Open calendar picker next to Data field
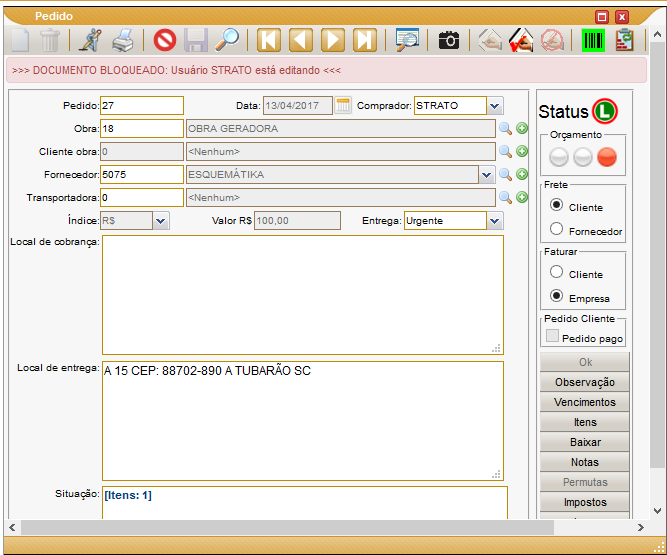 tap(343, 105)
